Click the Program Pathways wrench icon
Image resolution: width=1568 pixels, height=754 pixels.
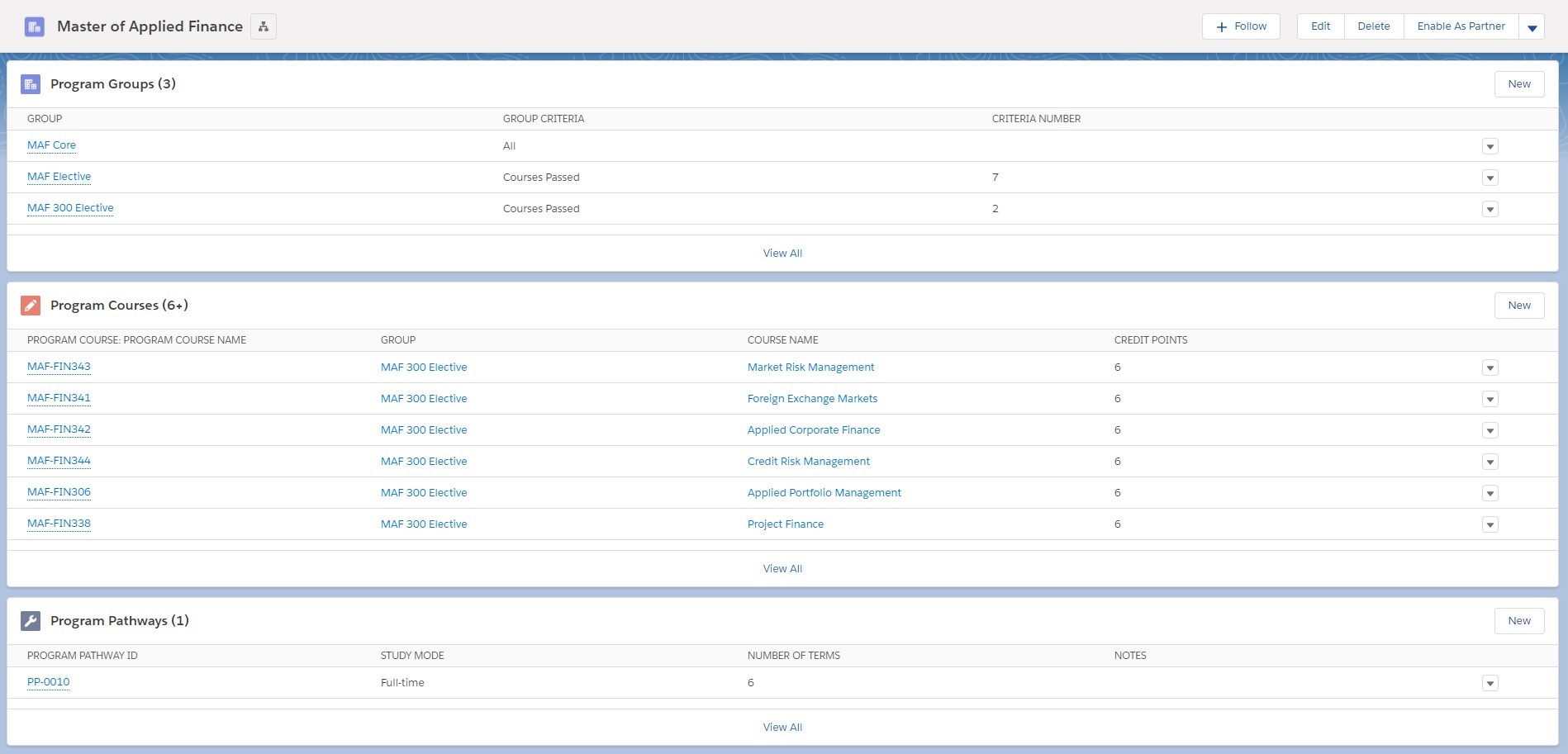(x=31, y=621)
